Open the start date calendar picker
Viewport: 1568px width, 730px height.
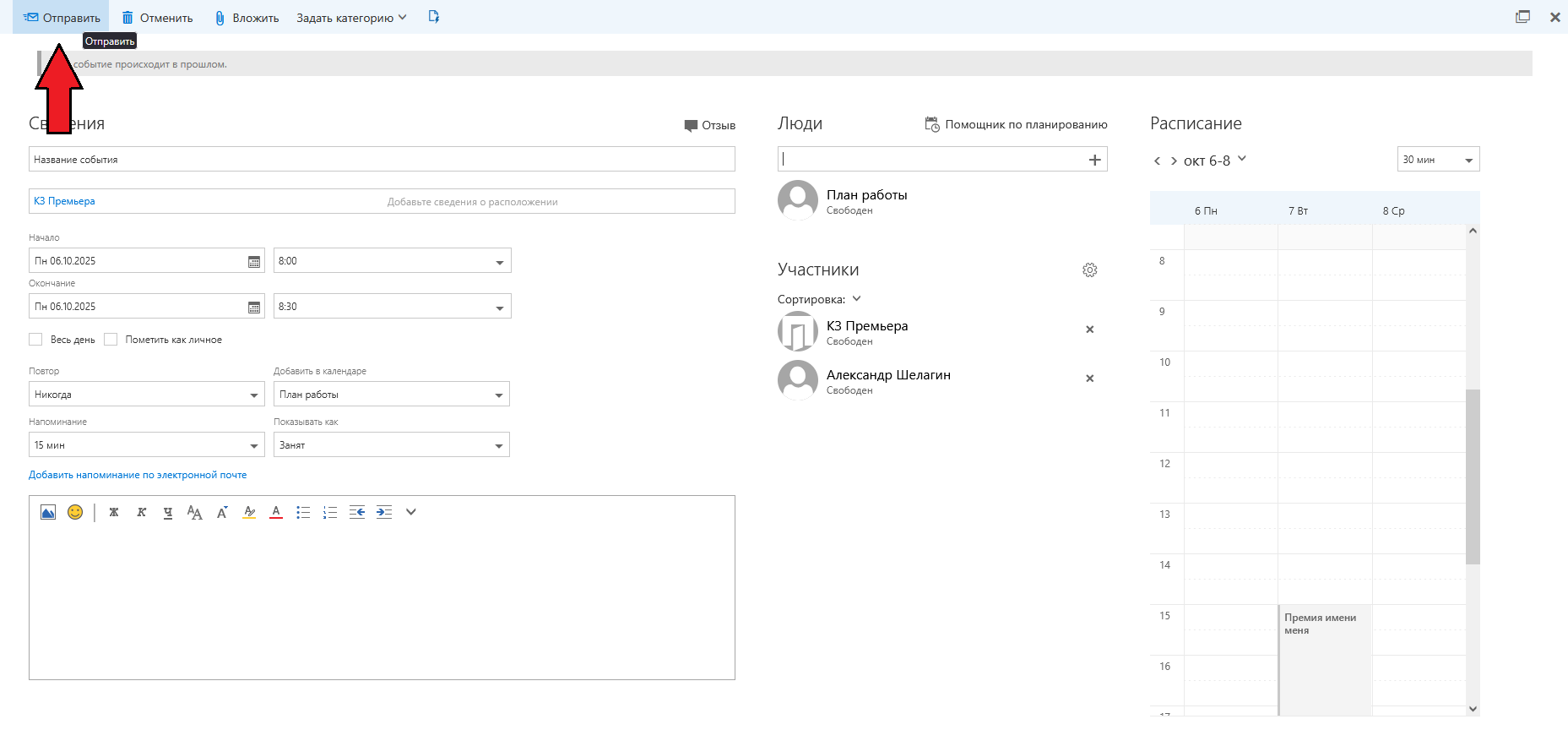pyautogui.click(x=254, y=261)
